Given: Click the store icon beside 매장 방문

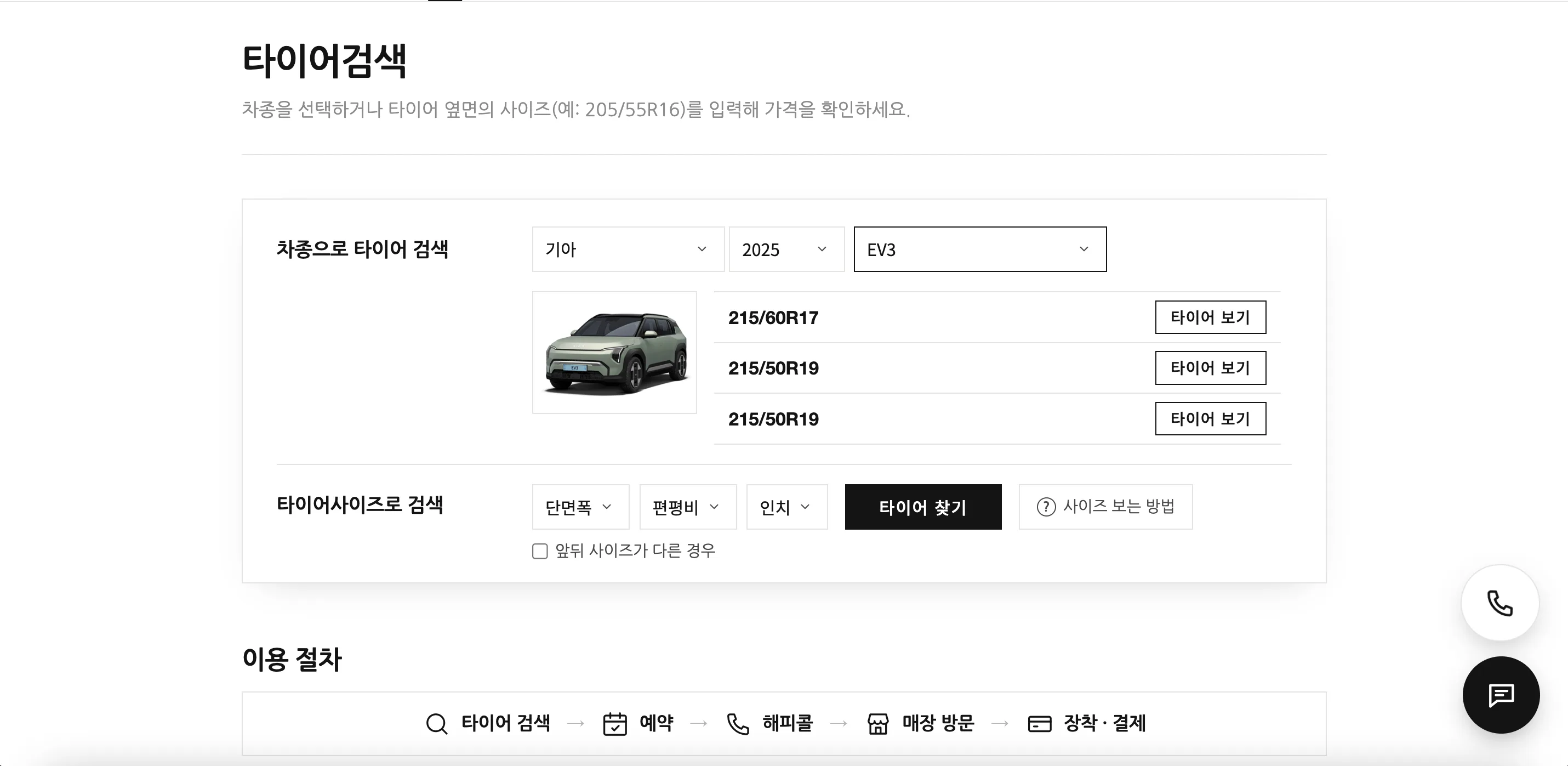Looking at the screenshot, I should (878, 724).
